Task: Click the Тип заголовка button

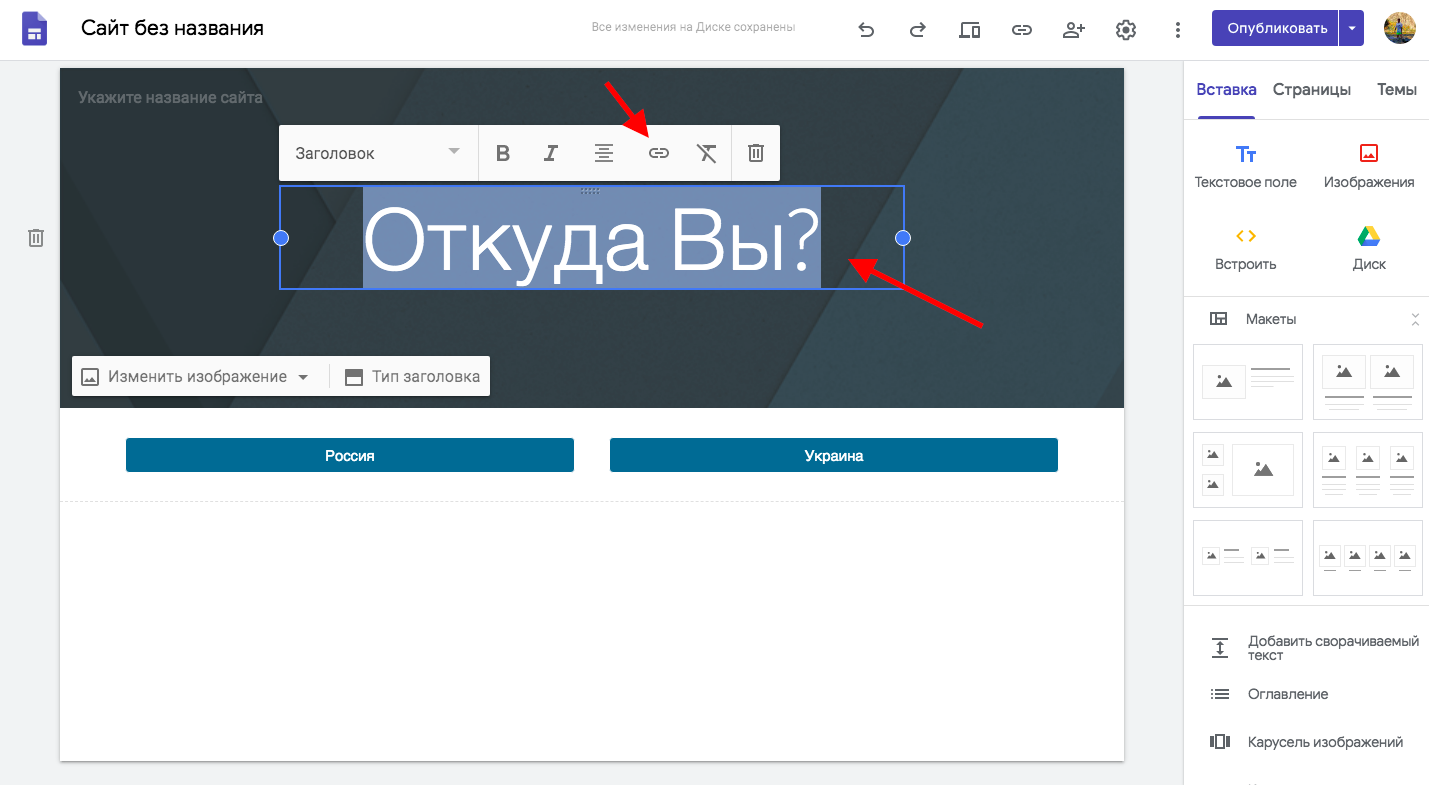Action: 411,377
